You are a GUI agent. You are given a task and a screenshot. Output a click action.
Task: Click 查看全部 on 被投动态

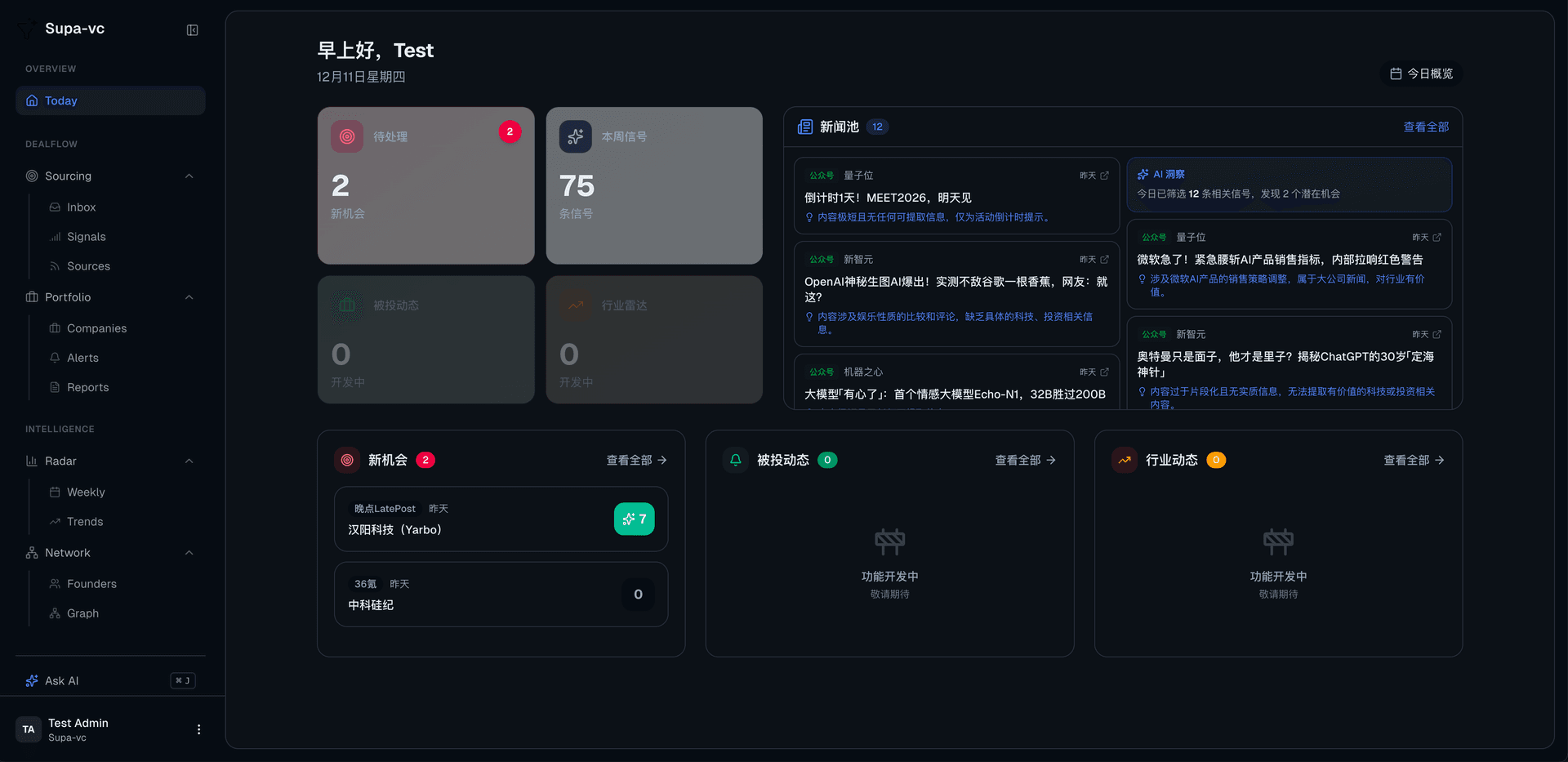click(1024, 460)
